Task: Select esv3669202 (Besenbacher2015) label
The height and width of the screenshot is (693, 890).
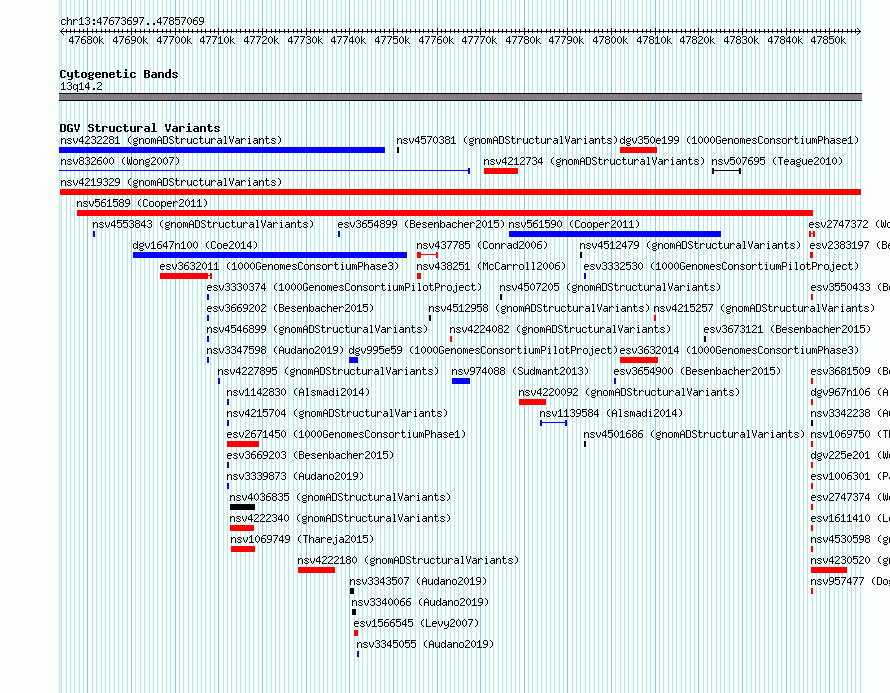Action: [x=291, y=308]
